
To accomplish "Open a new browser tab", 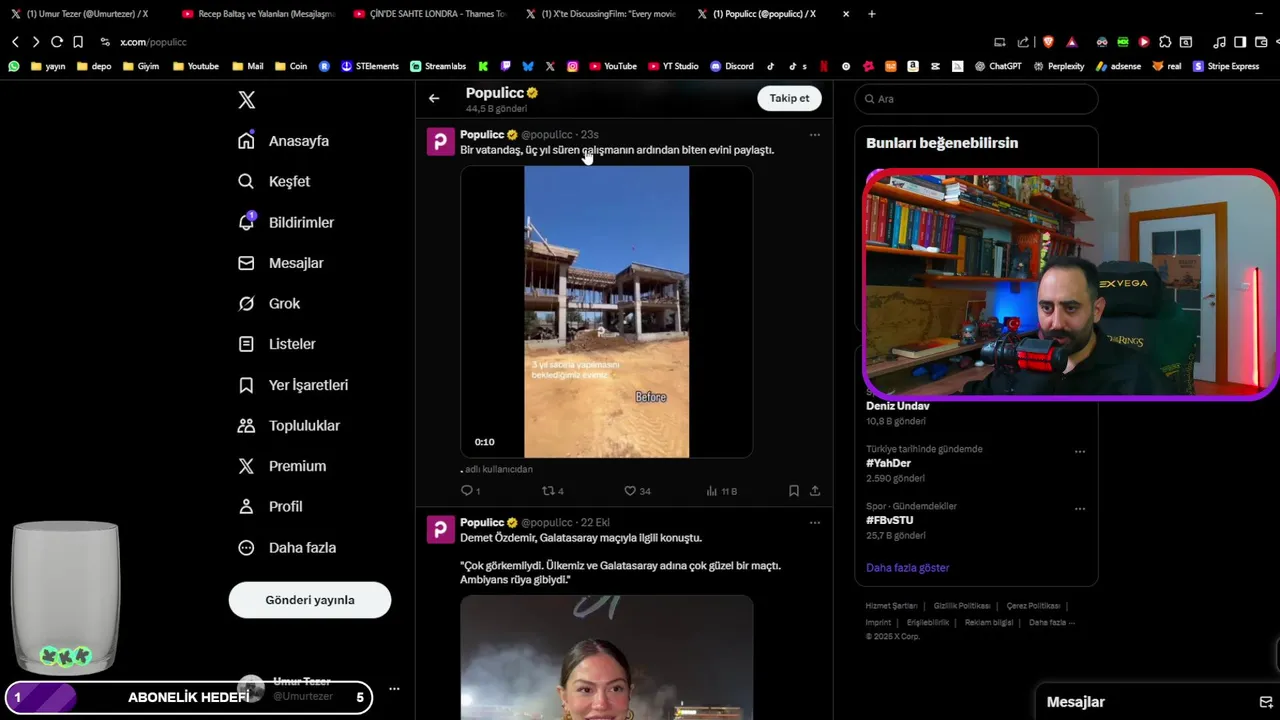I will click(872, 14).
